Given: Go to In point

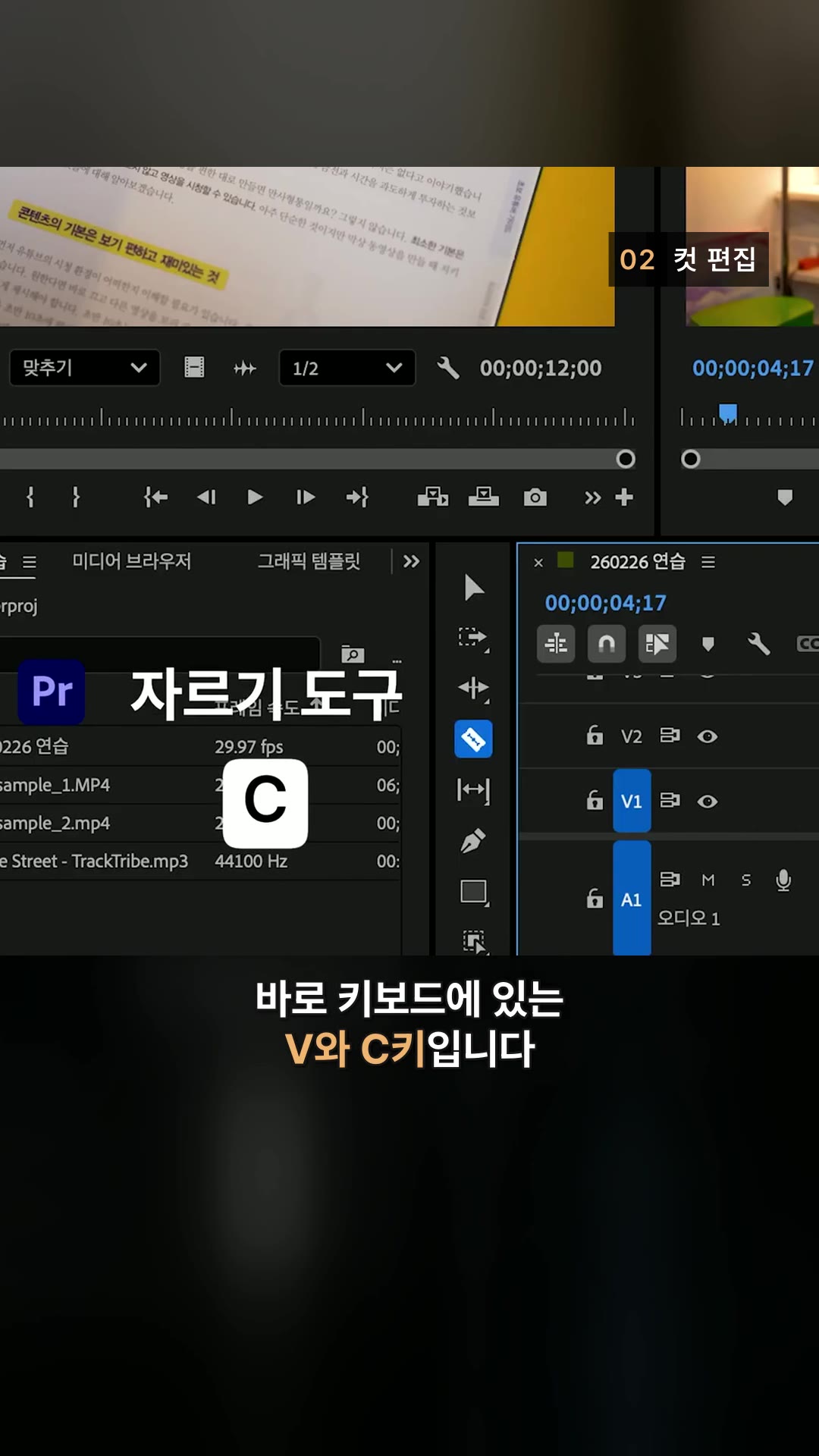Looking at the screenshot, I should (155, 497).
